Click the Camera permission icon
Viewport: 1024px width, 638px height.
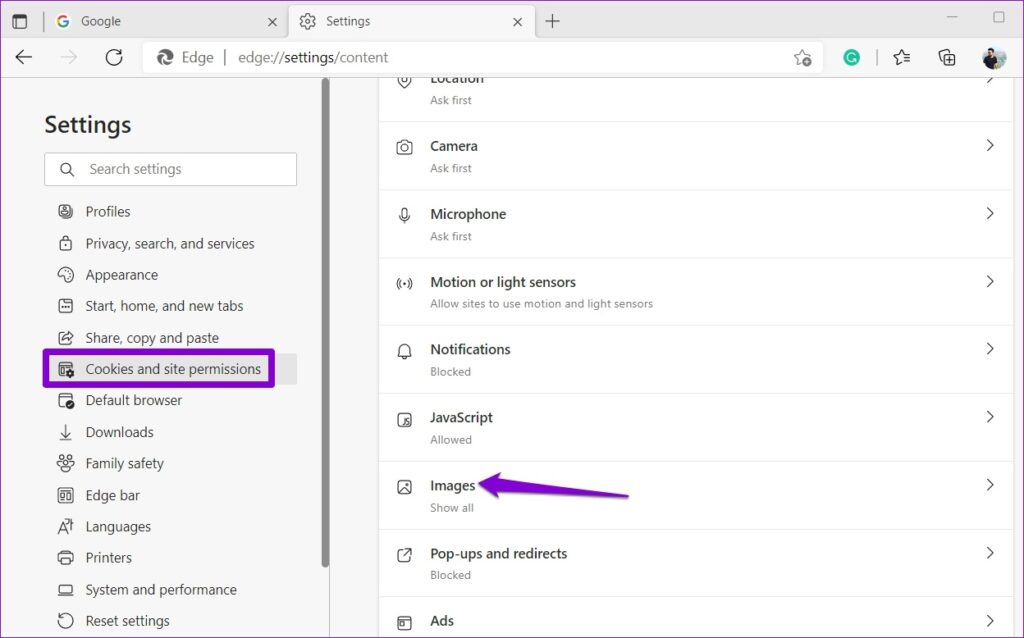coord(404,146)
